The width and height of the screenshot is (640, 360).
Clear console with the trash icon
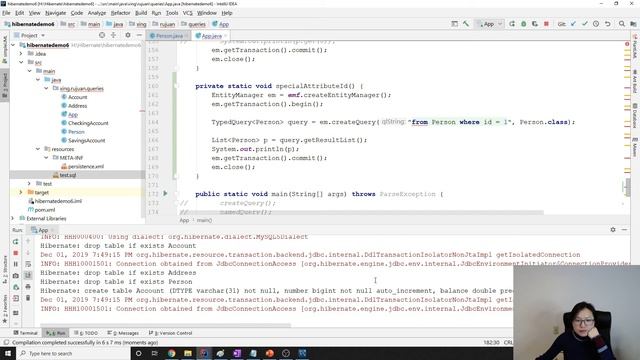click(x=28, y=298)
